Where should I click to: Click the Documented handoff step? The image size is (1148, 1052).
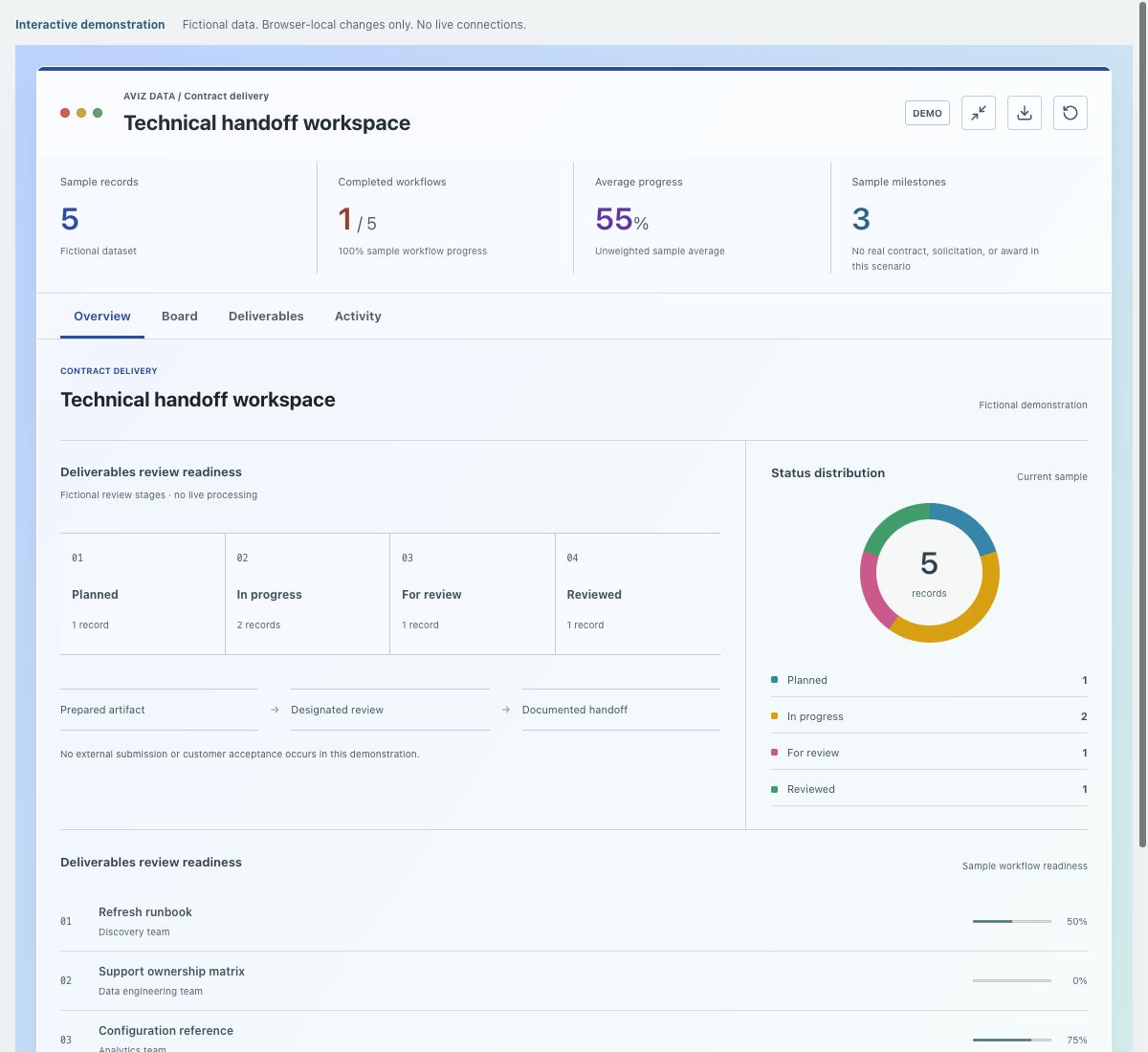(621, 710)
